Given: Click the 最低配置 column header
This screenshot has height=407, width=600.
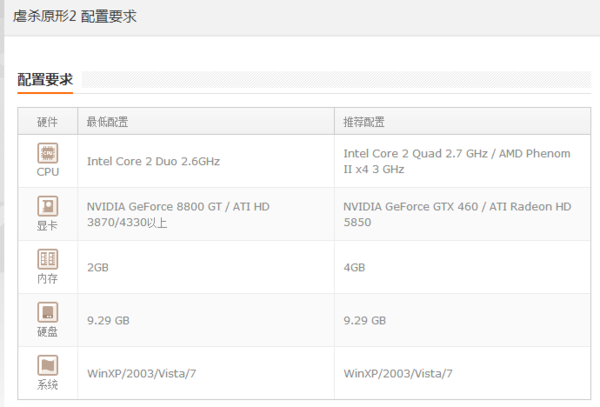Looking at the screenshot, I should (x=107, y=122).
